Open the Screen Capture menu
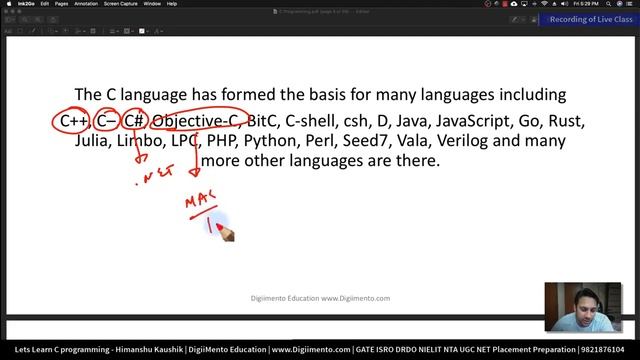The image size is (640, 360). 121,4
